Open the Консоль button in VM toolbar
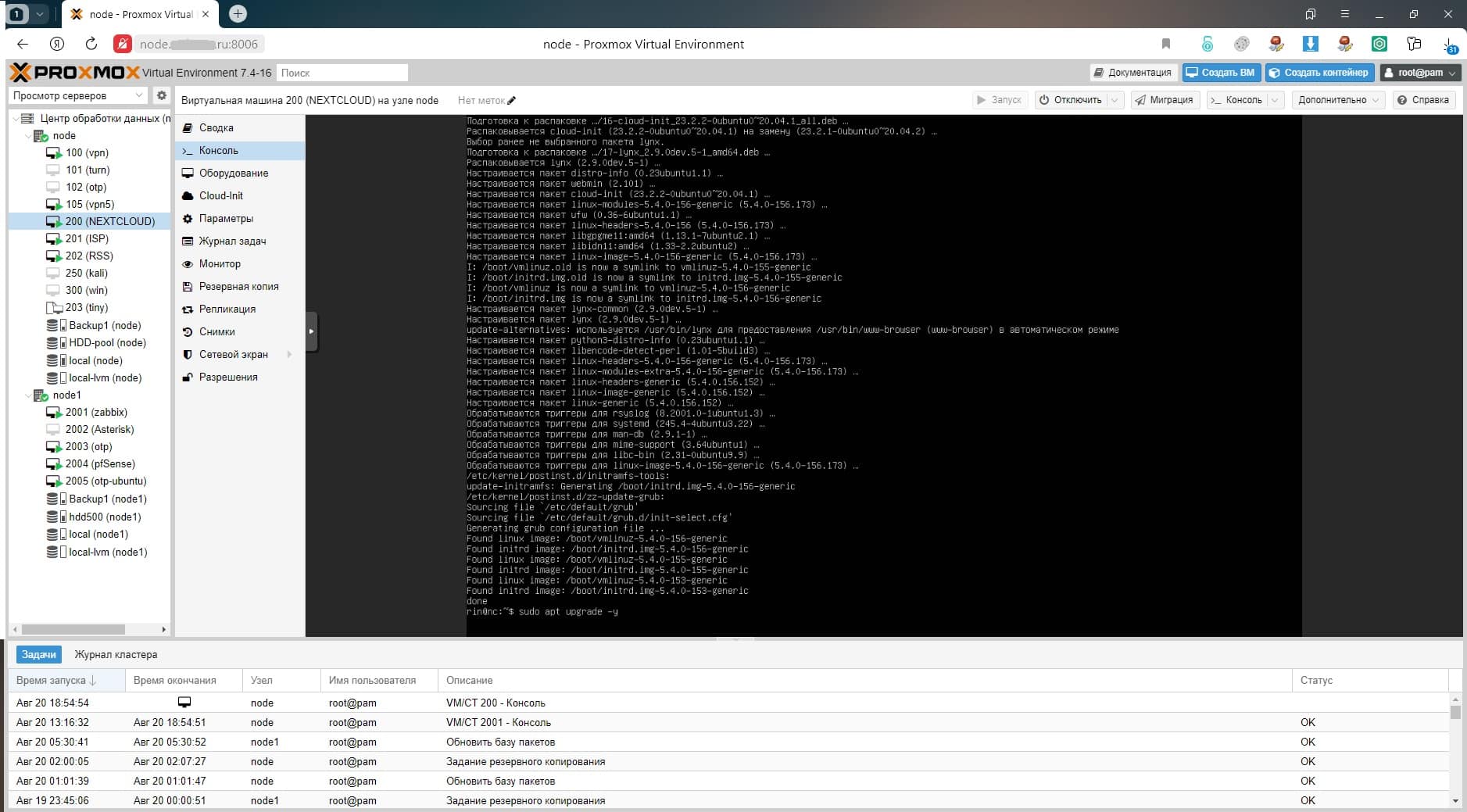The width and height of the screenshot is (1467, 812). pyautogui.click(x=1237, y=100)
